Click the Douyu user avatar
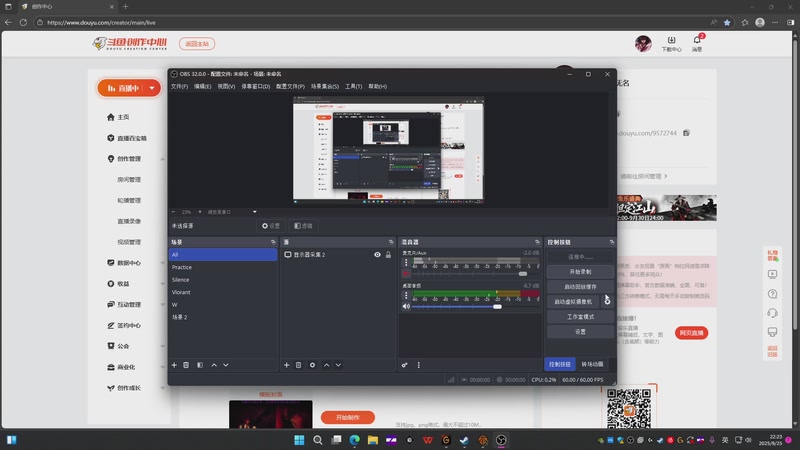This screenshot has width=800, height=450. coord(643,43)
